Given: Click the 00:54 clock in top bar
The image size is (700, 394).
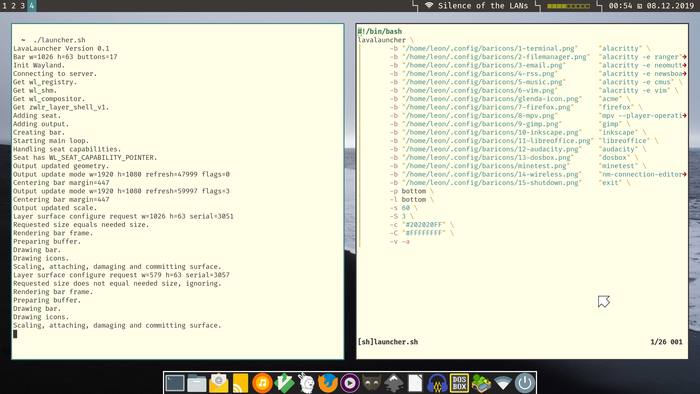Looking at the screenshot, I should [x=621, y=5].
